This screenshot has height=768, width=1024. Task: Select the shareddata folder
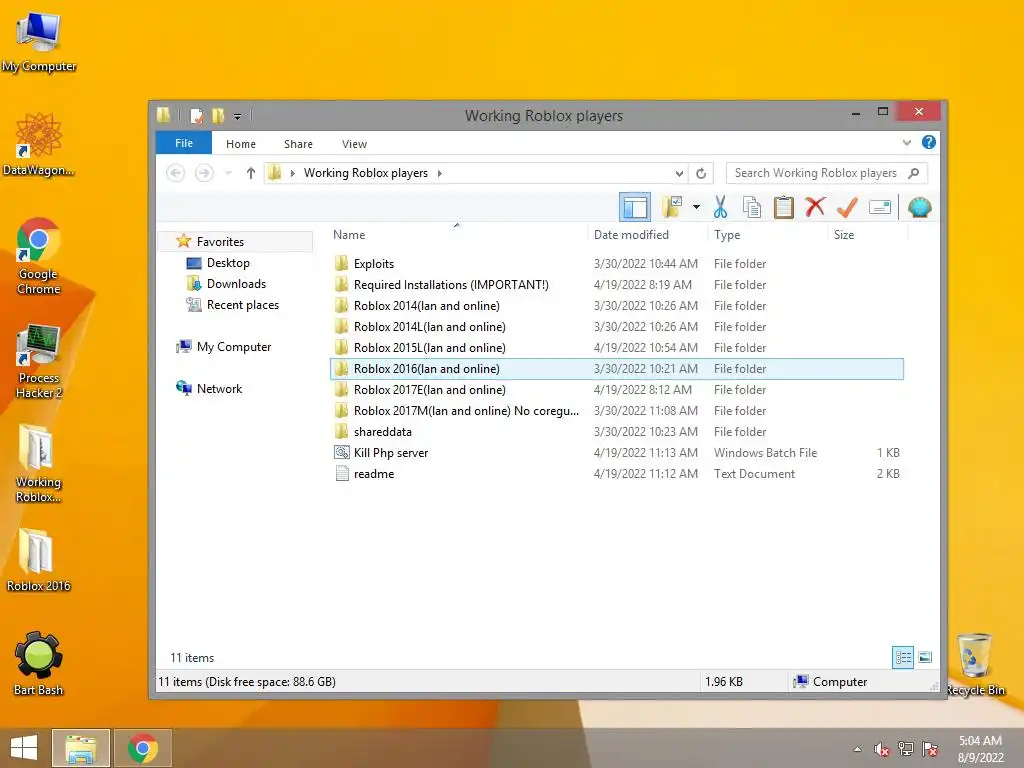(x=616, y=432)
